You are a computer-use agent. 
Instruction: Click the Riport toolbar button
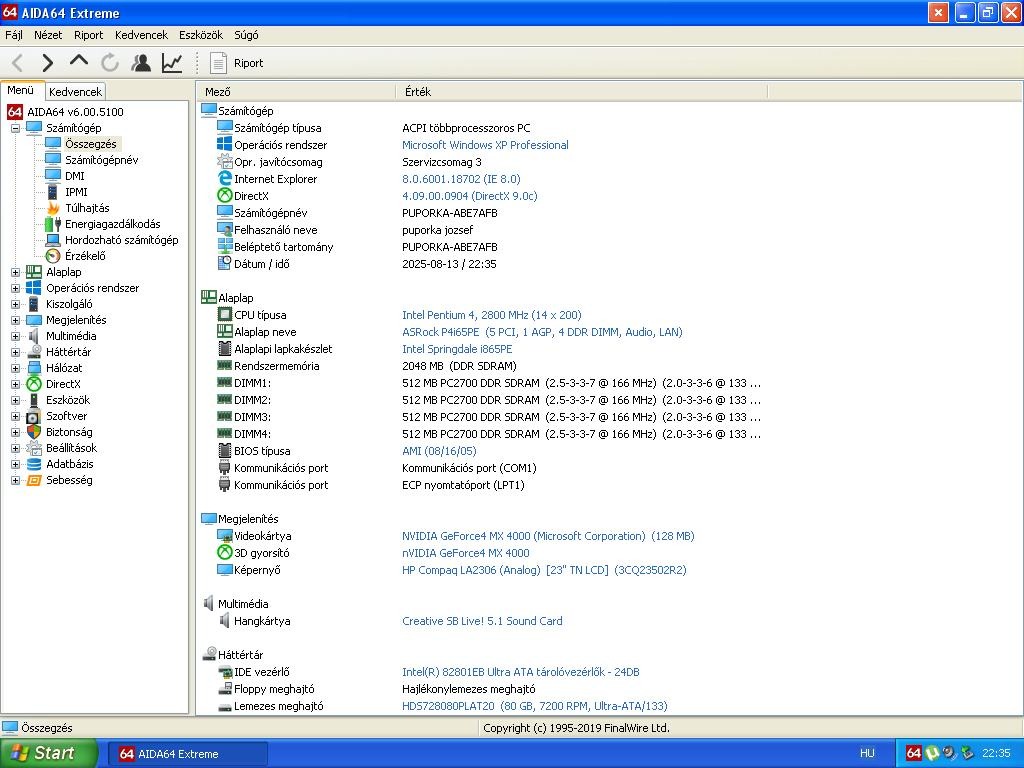(x=236, y=63)
